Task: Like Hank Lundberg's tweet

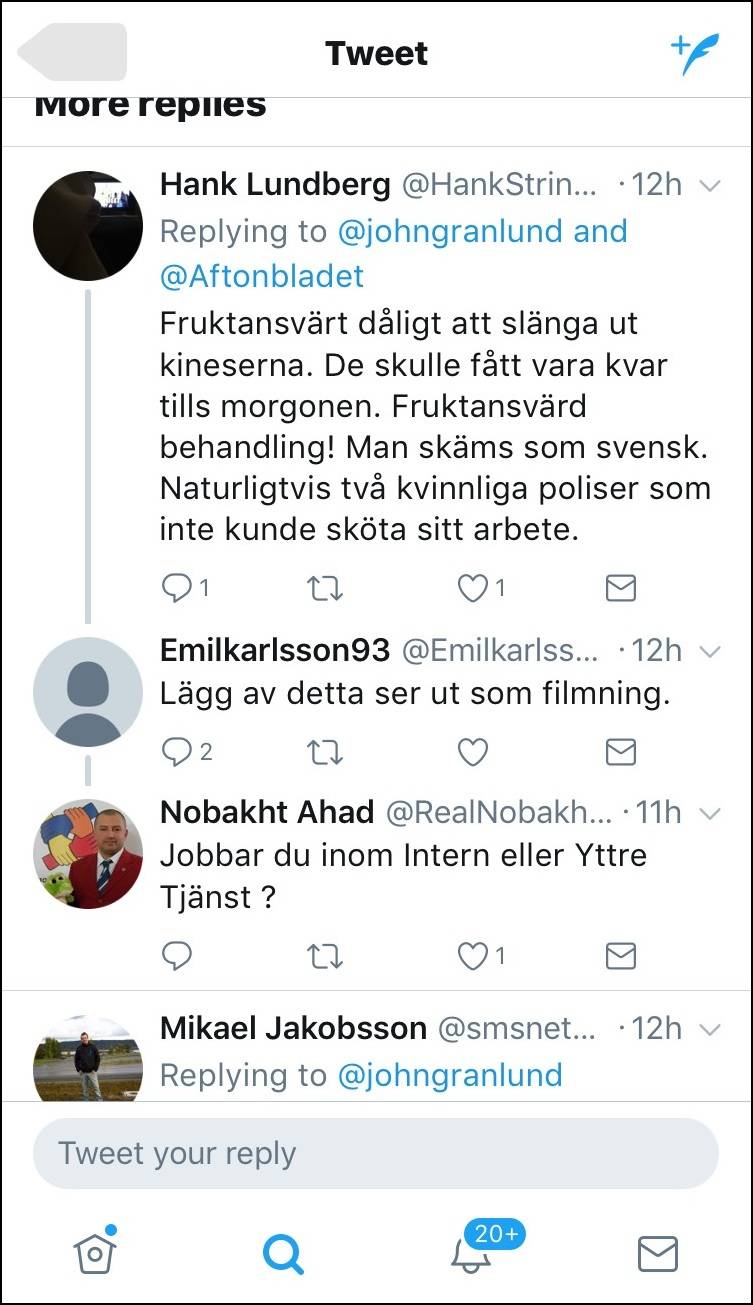Action: 472,589
